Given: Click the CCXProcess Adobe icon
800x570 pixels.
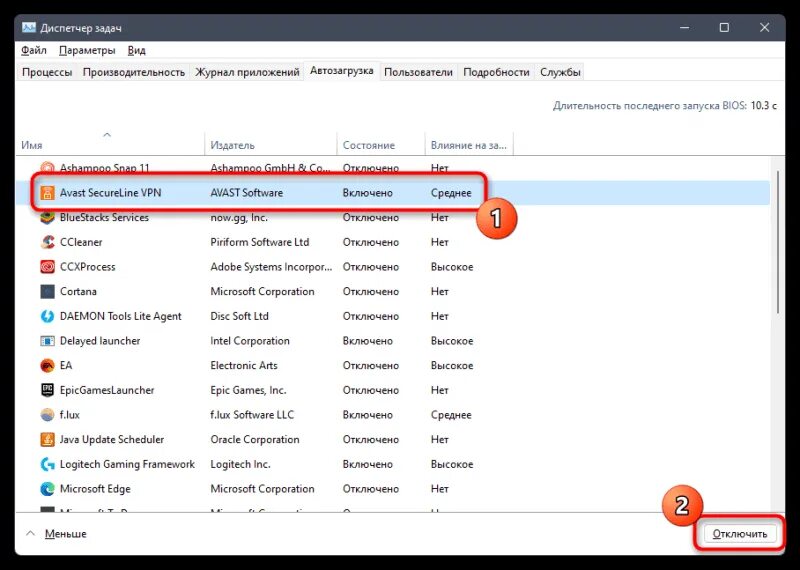Looking at the screenshot, I should [47, 267].
